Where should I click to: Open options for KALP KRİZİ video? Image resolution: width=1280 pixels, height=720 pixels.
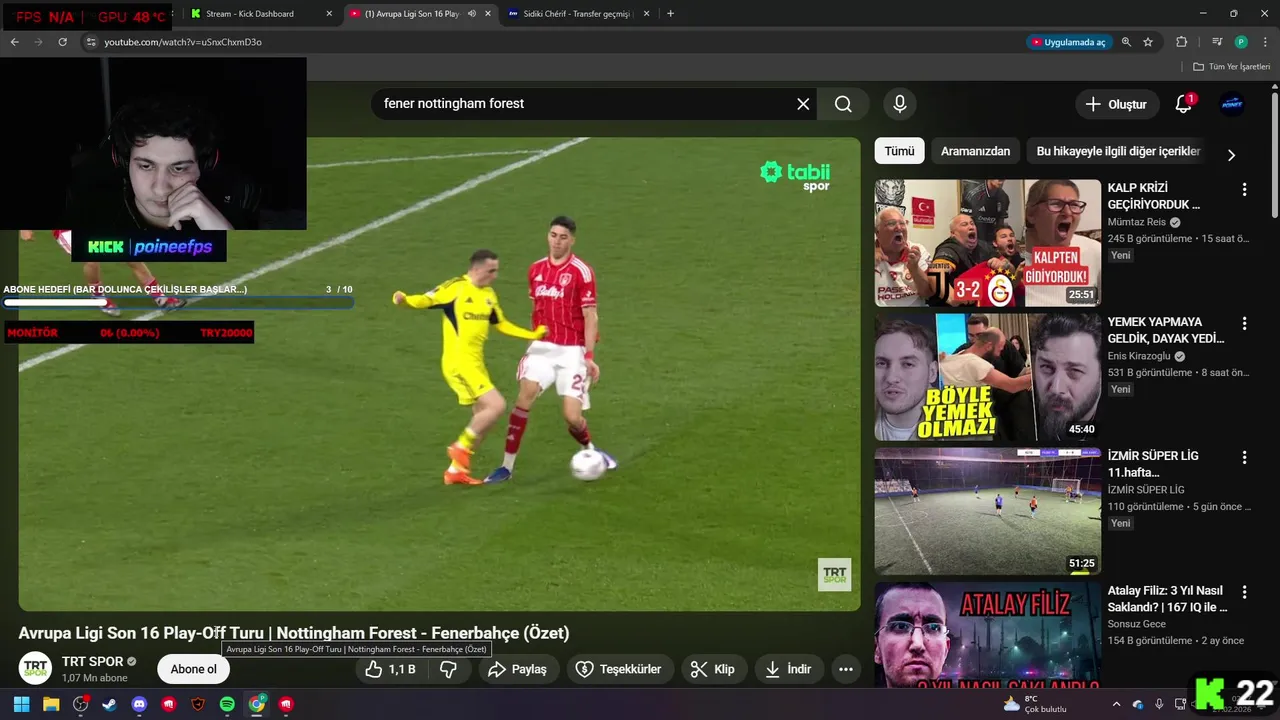coord(1244,189)
